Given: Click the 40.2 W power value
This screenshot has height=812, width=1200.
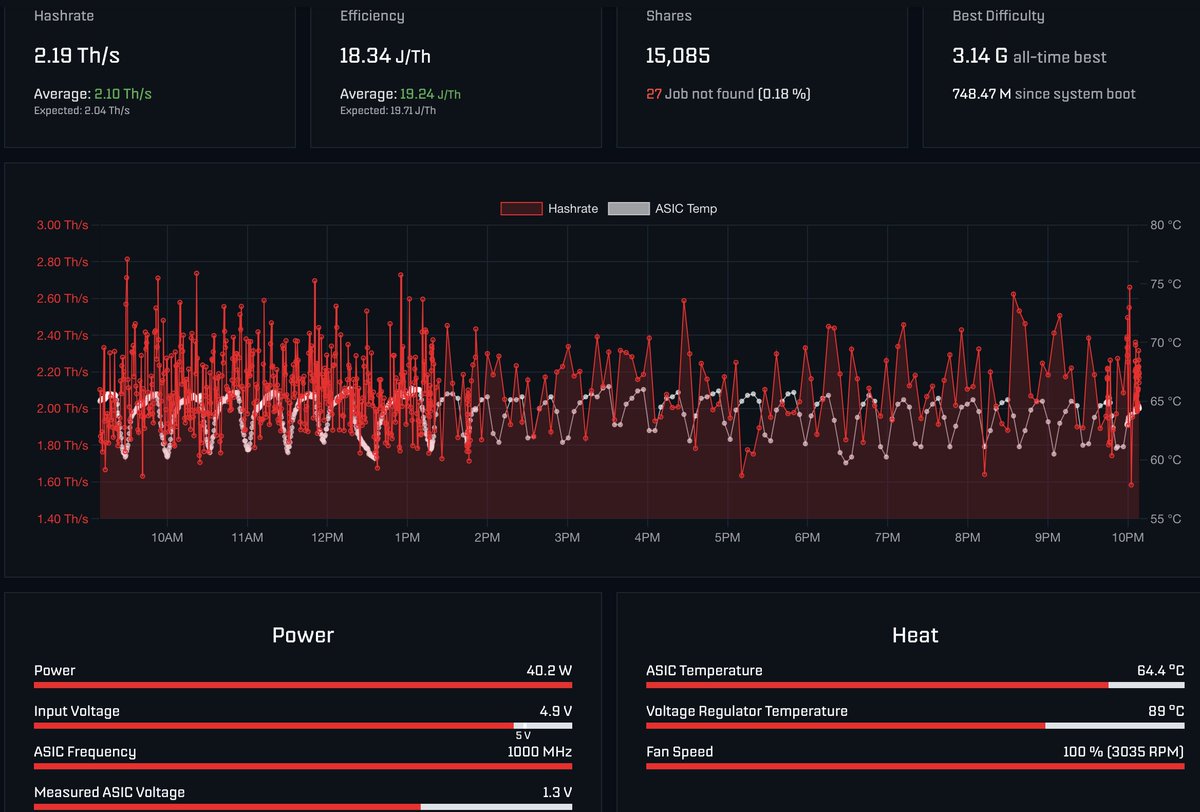Looking at the screenshot, I should coord(549,670).
